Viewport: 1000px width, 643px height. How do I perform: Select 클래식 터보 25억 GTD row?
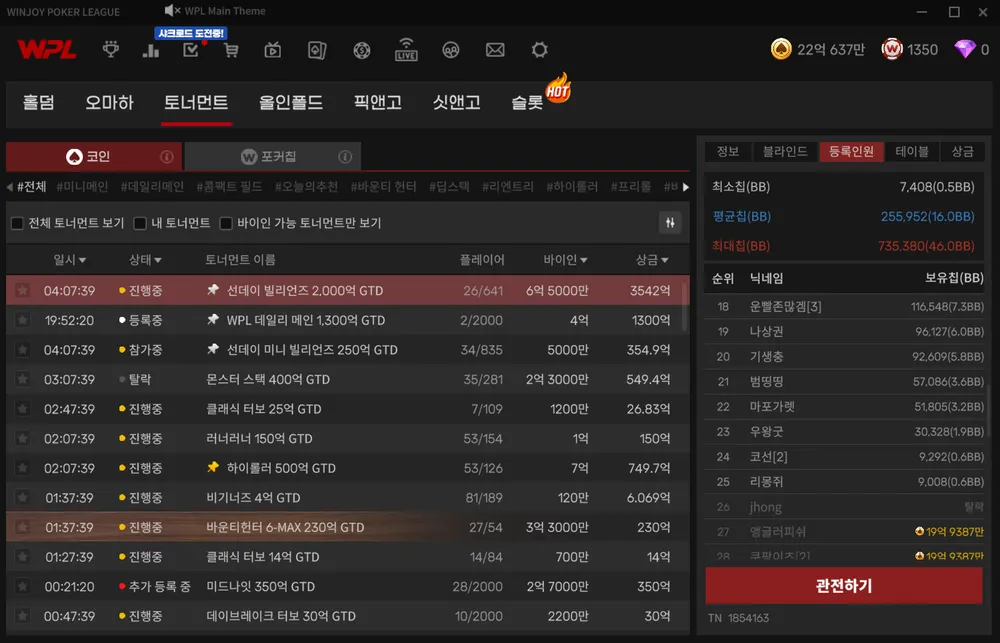click(x=348, y=409)
